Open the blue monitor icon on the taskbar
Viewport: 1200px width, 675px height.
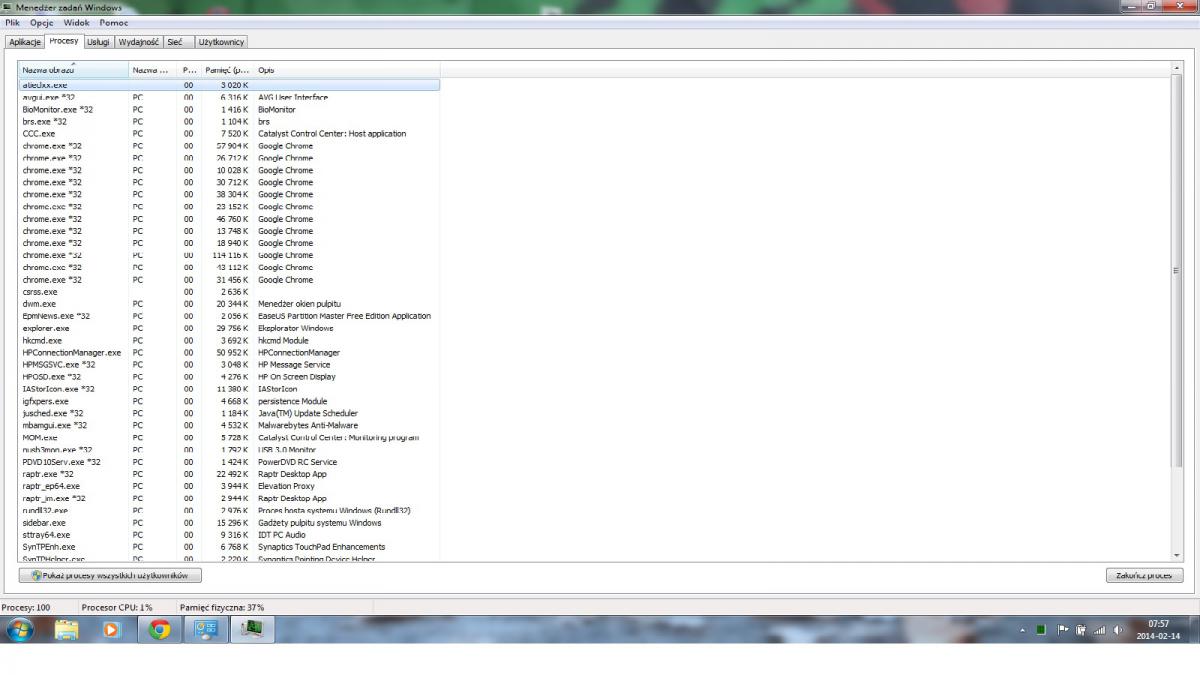(206, 630)
